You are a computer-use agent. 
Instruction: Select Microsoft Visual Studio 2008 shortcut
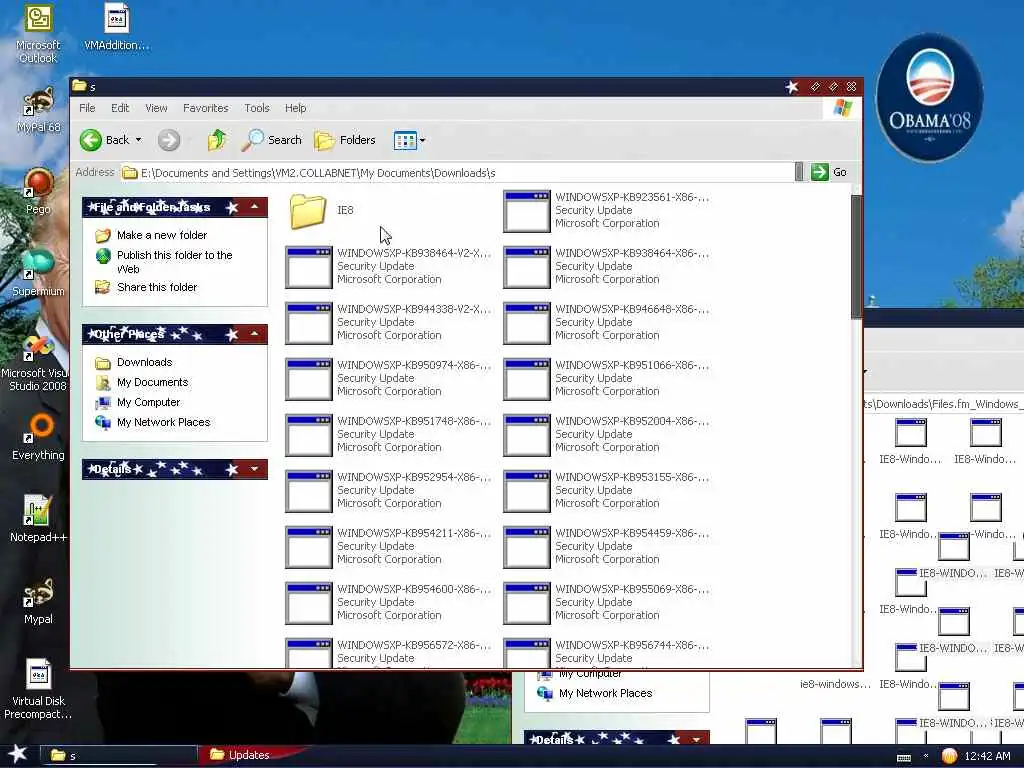point(37,363)
